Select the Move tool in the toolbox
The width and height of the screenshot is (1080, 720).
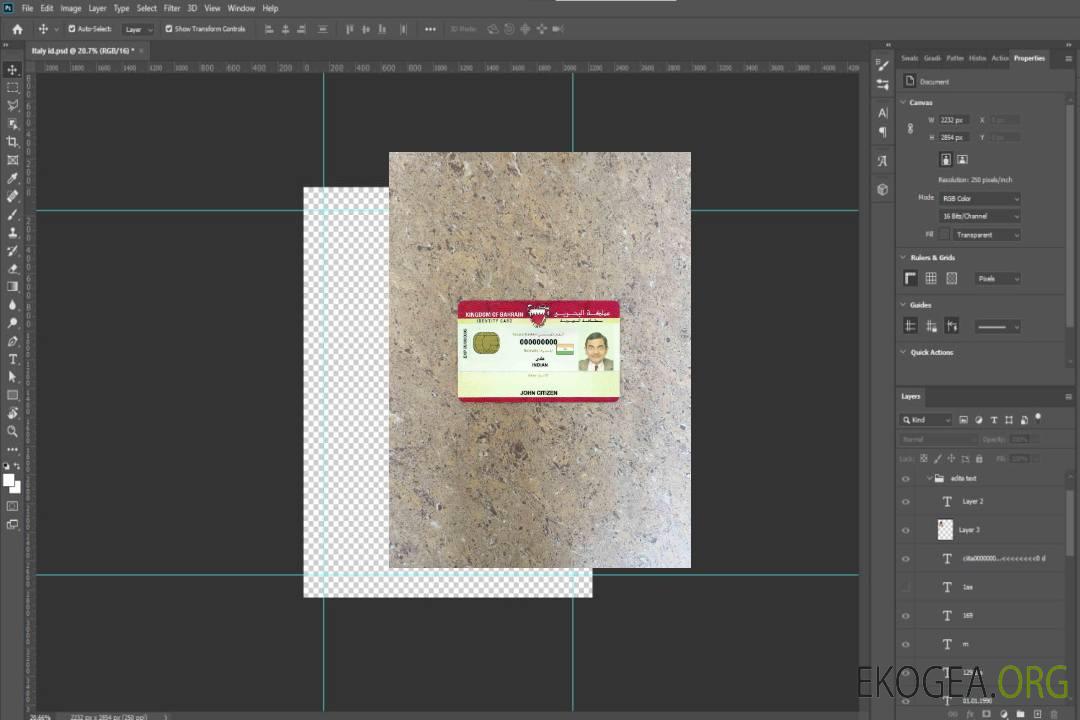click(x=12, y=70)
